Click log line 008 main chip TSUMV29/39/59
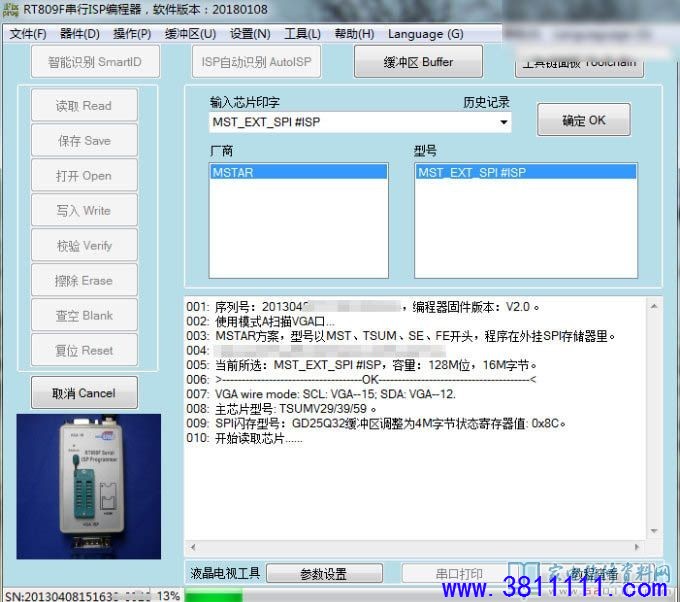680x602 pixels. pos(282,409)
